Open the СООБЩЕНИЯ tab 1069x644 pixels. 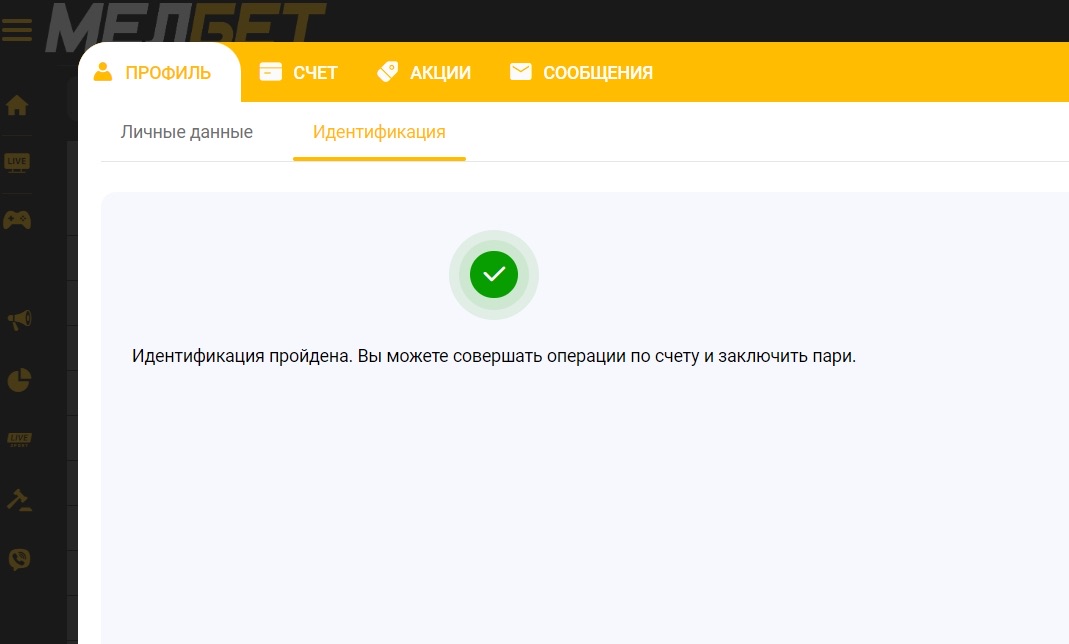(598, 72)
